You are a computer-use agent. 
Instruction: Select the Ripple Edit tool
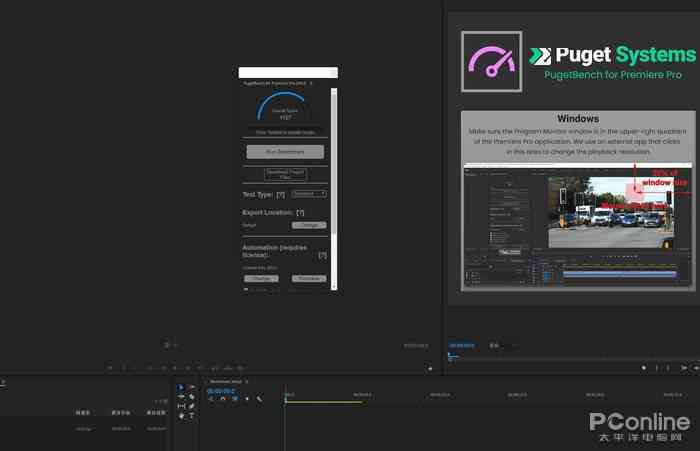181,397
